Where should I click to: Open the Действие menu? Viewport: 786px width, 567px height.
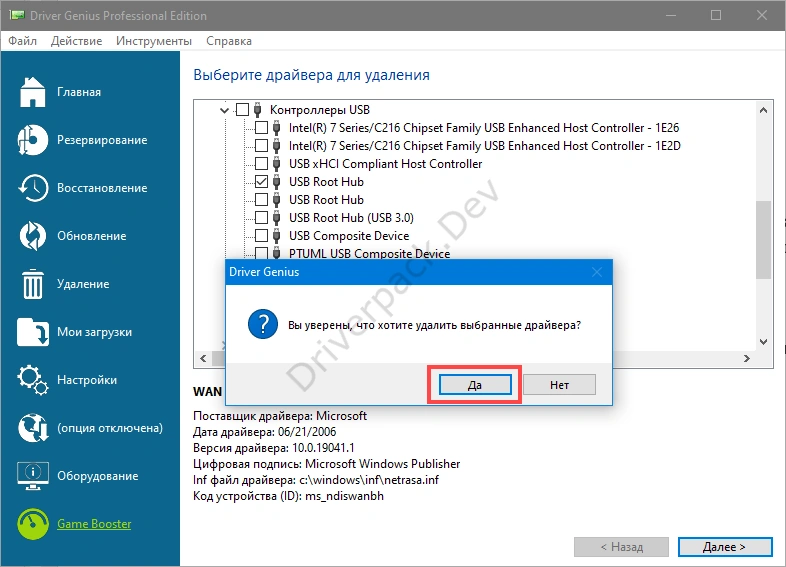click(76, 41)
